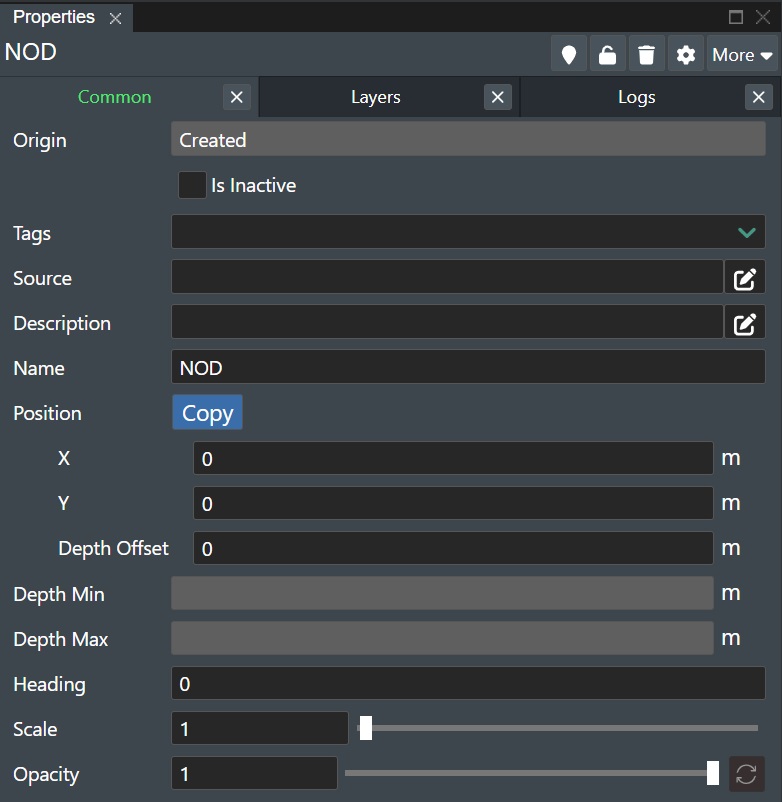Focus the Name field containing NOD

468,367
